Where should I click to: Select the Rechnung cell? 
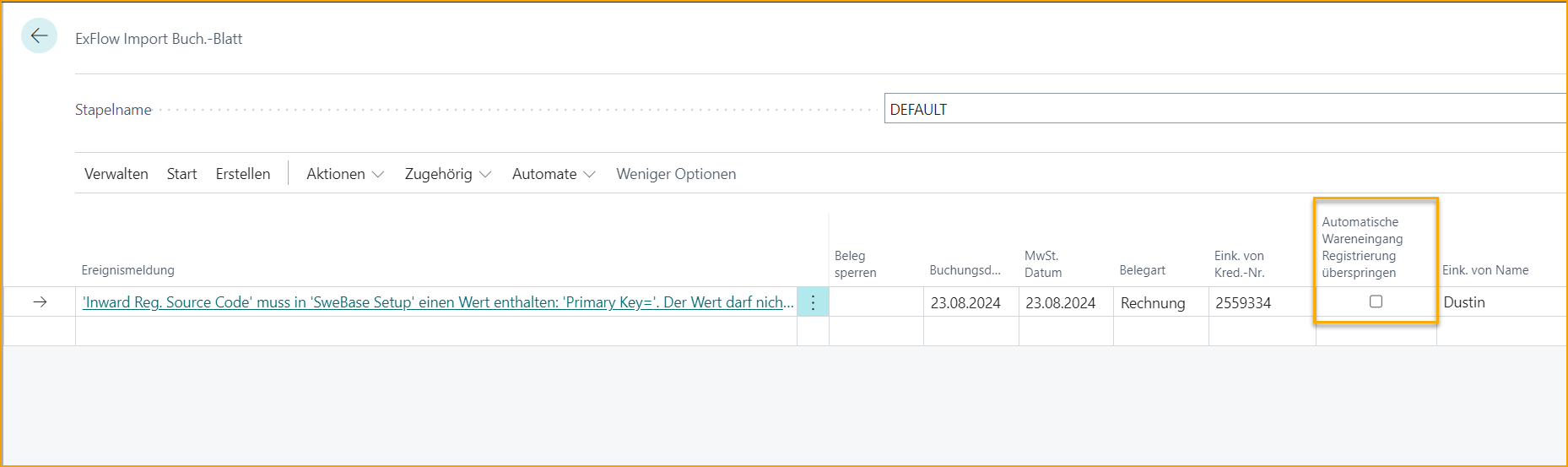tap(1161, 302)
